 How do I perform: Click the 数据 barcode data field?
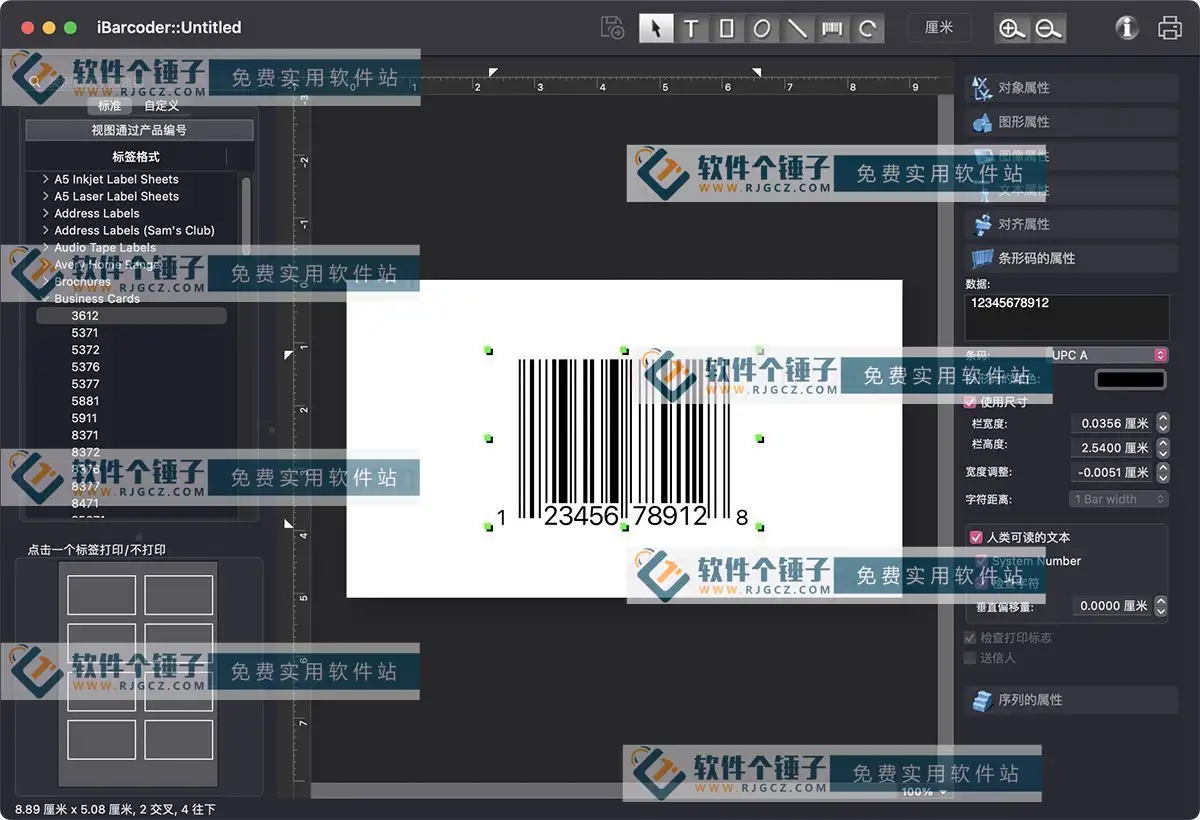[1067, 317]
